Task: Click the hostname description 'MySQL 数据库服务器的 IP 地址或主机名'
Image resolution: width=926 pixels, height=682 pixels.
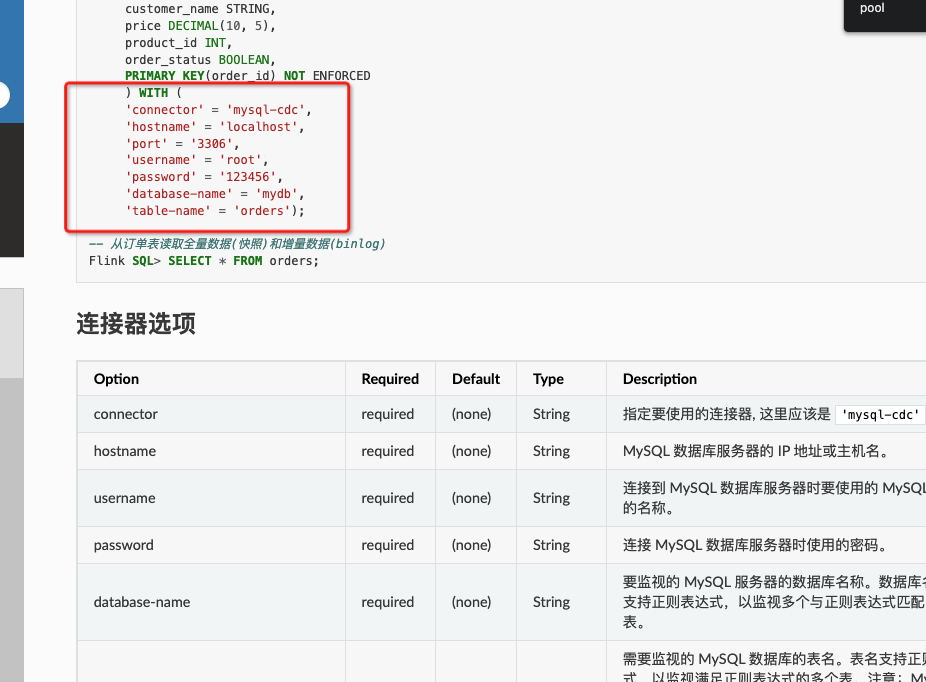Action: click(755, 451)
